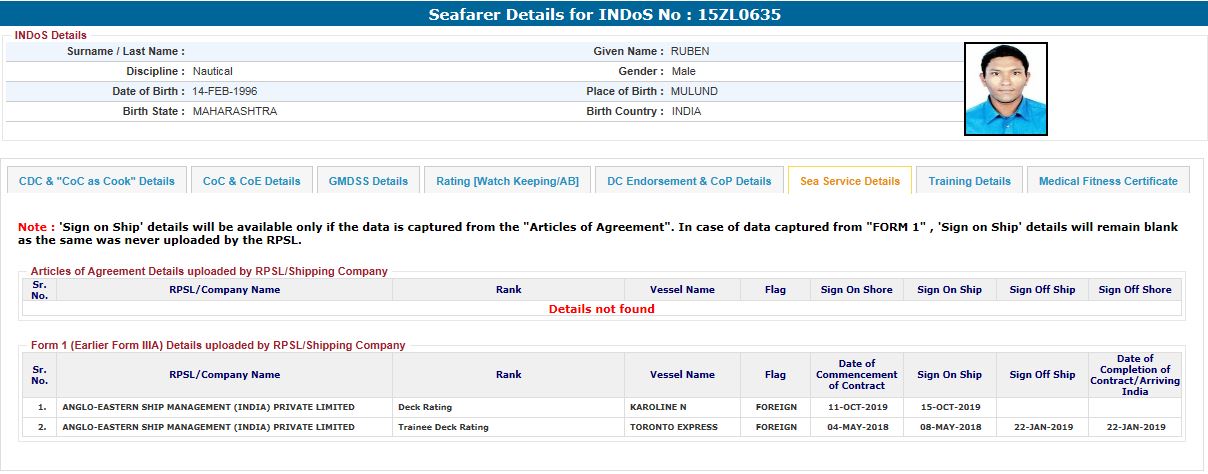Image resolution: width=1208 pixels, height=474 pixels.
Task: Click the Sign Off Ship date 22-JAN-2019
Action: pos(1042,427)
